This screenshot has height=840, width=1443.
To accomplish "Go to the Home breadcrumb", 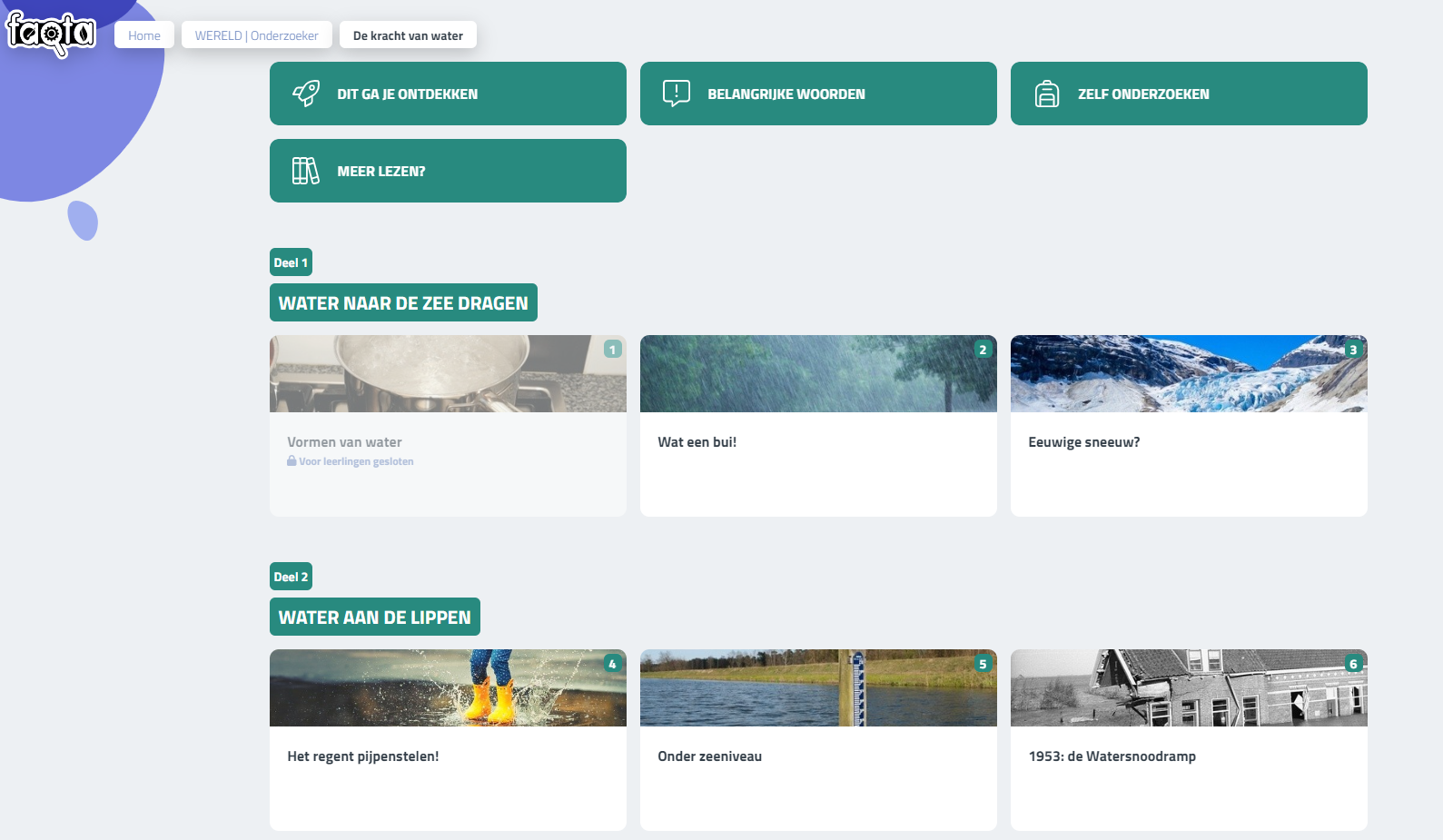I will 144,35.
